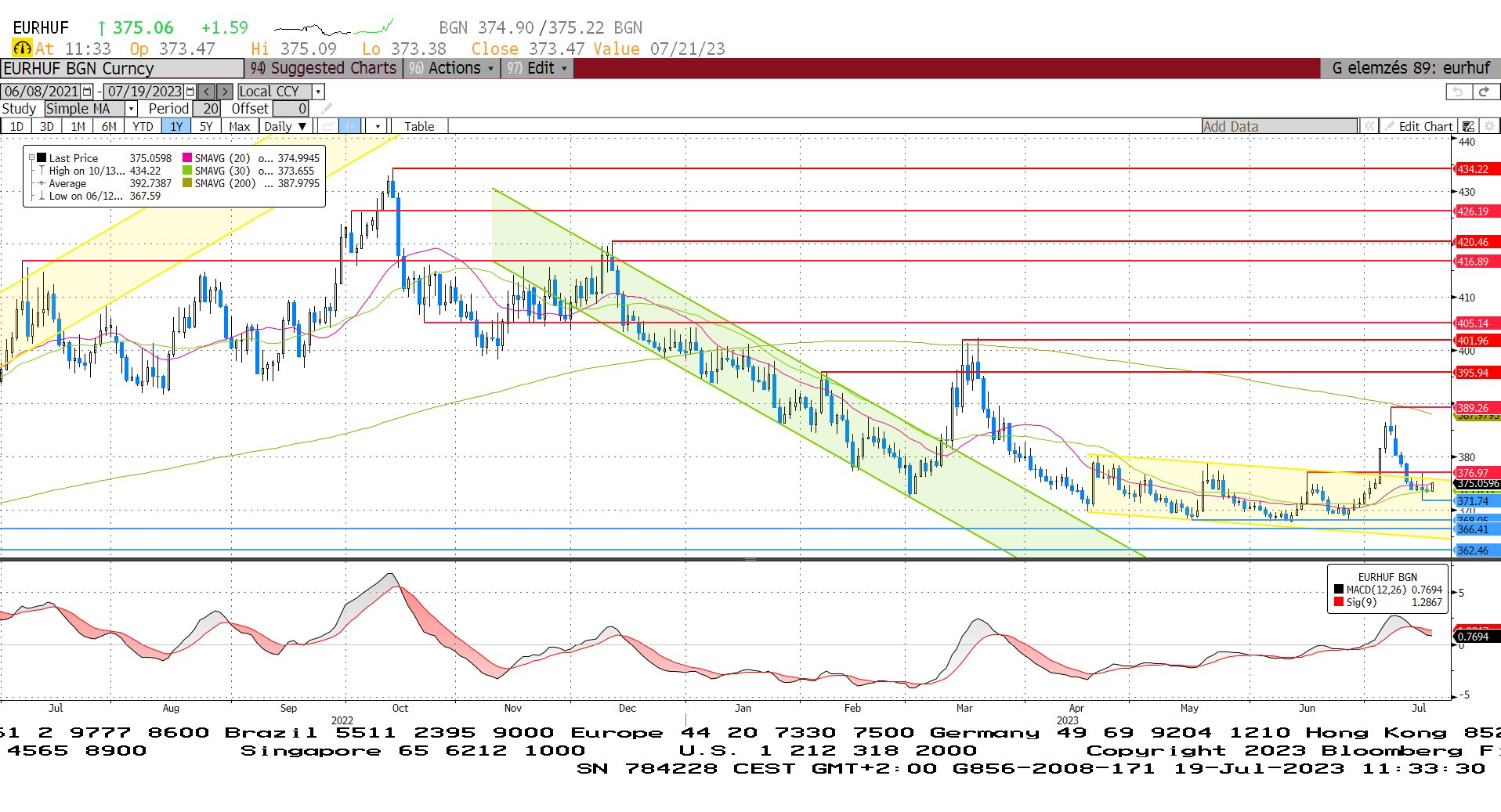Expand the Edit menu
This screenshot has width=1501, height=812.
coord(537,68)
